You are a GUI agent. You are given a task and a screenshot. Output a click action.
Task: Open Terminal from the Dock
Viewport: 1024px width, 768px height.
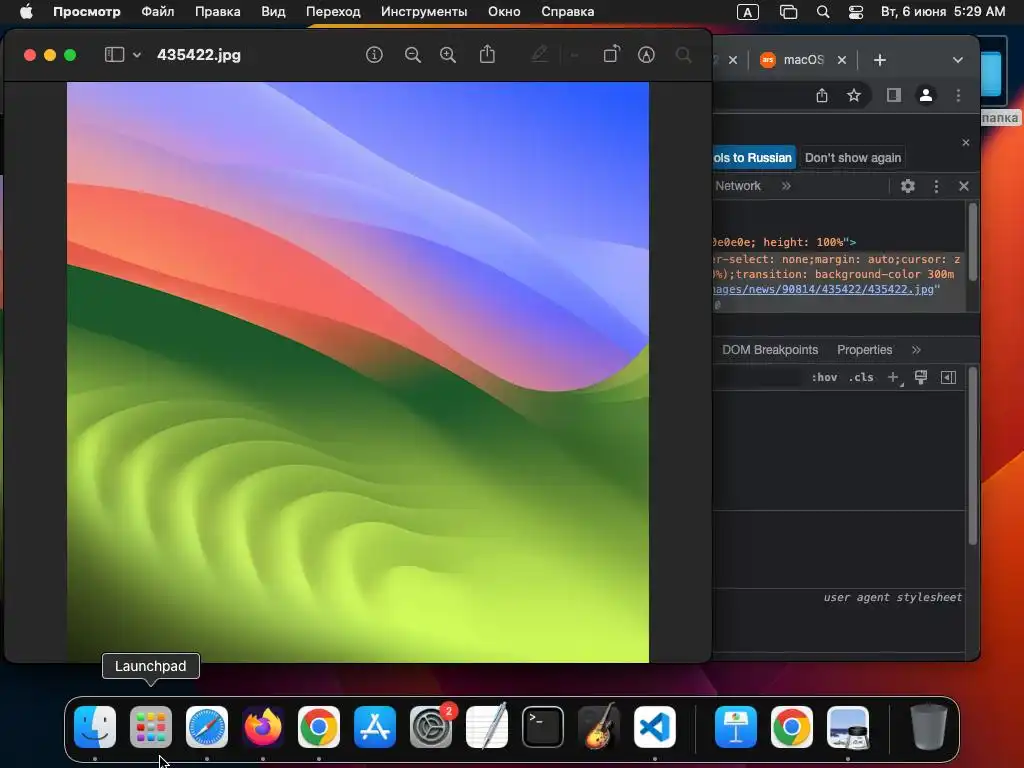click(x=543, y=727)
